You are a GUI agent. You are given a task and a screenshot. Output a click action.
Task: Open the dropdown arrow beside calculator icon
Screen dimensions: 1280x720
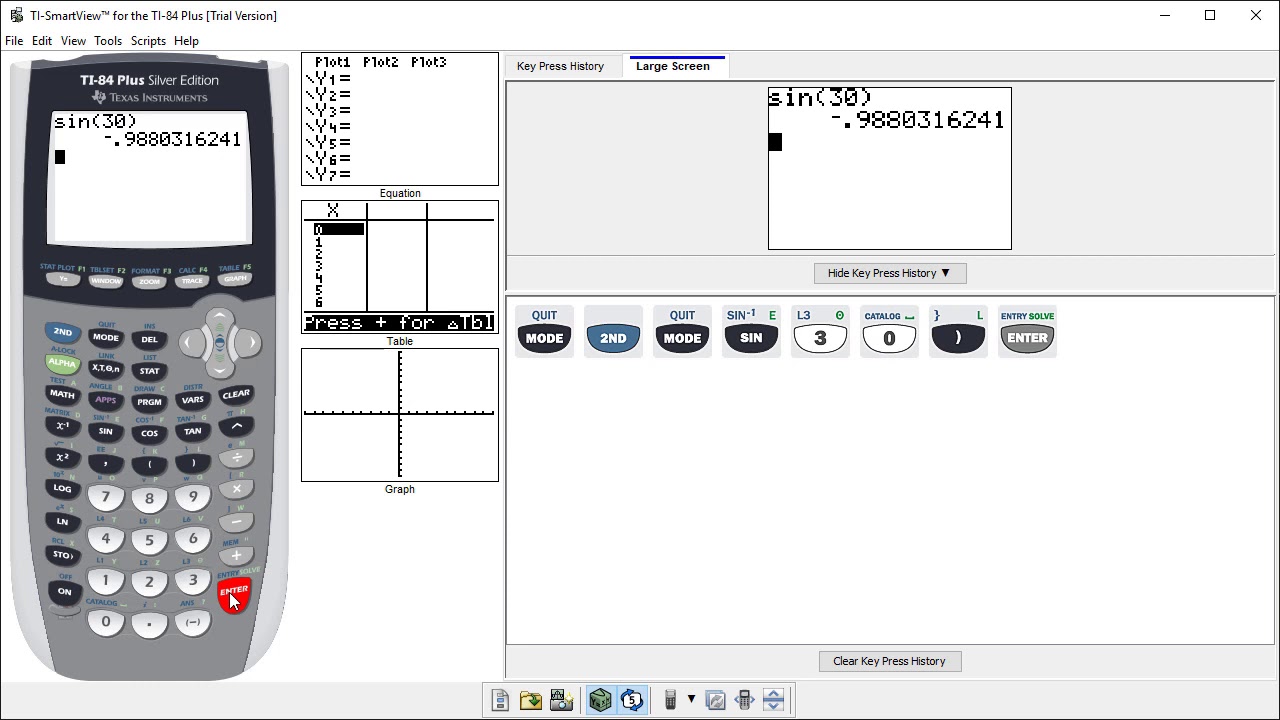[x=691, y=700]
